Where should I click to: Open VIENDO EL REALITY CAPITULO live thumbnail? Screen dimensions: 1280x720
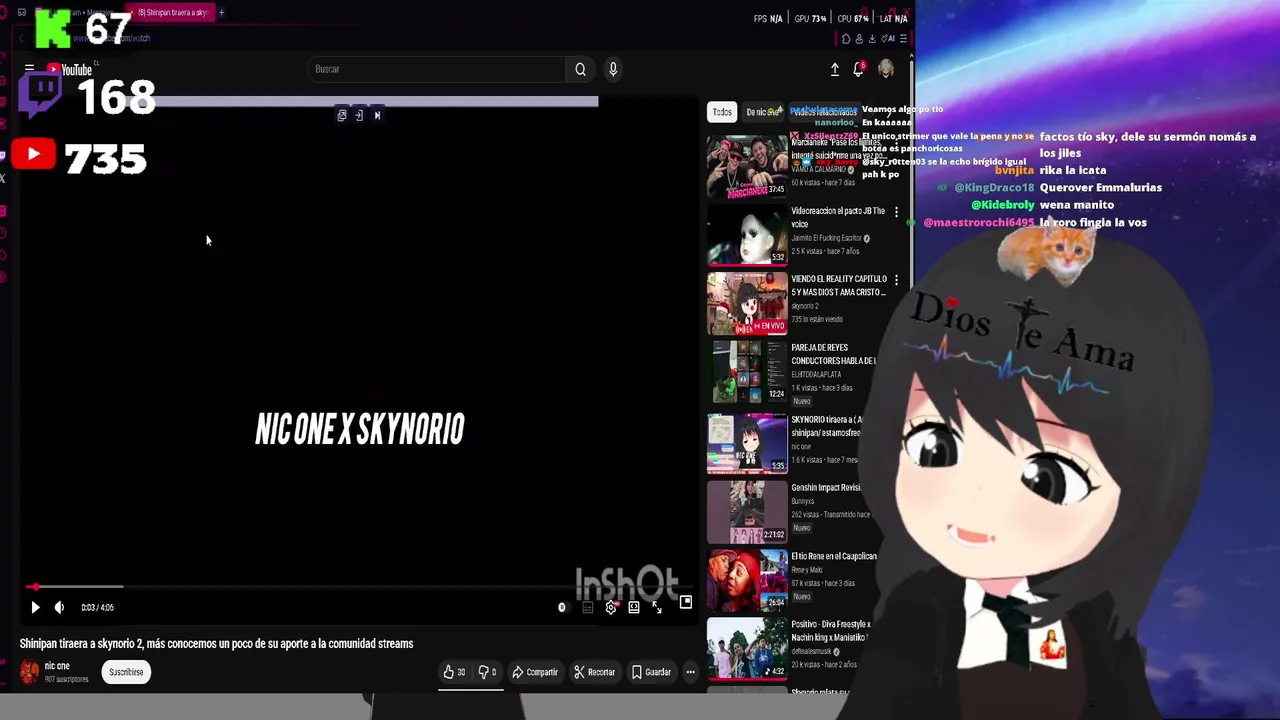tap(747, 303)
